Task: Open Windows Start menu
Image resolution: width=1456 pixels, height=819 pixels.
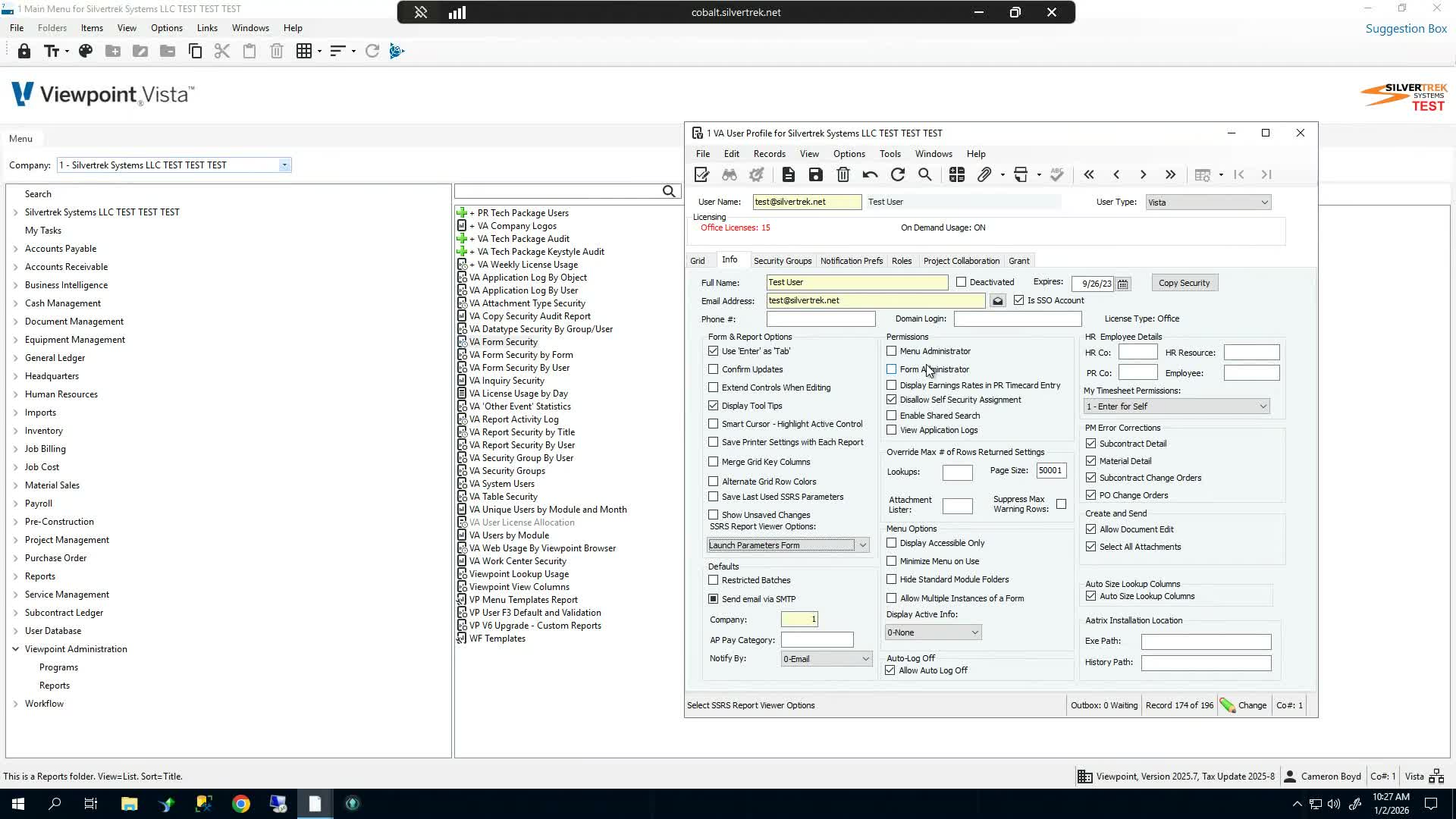Action: (x=18, y=804)
